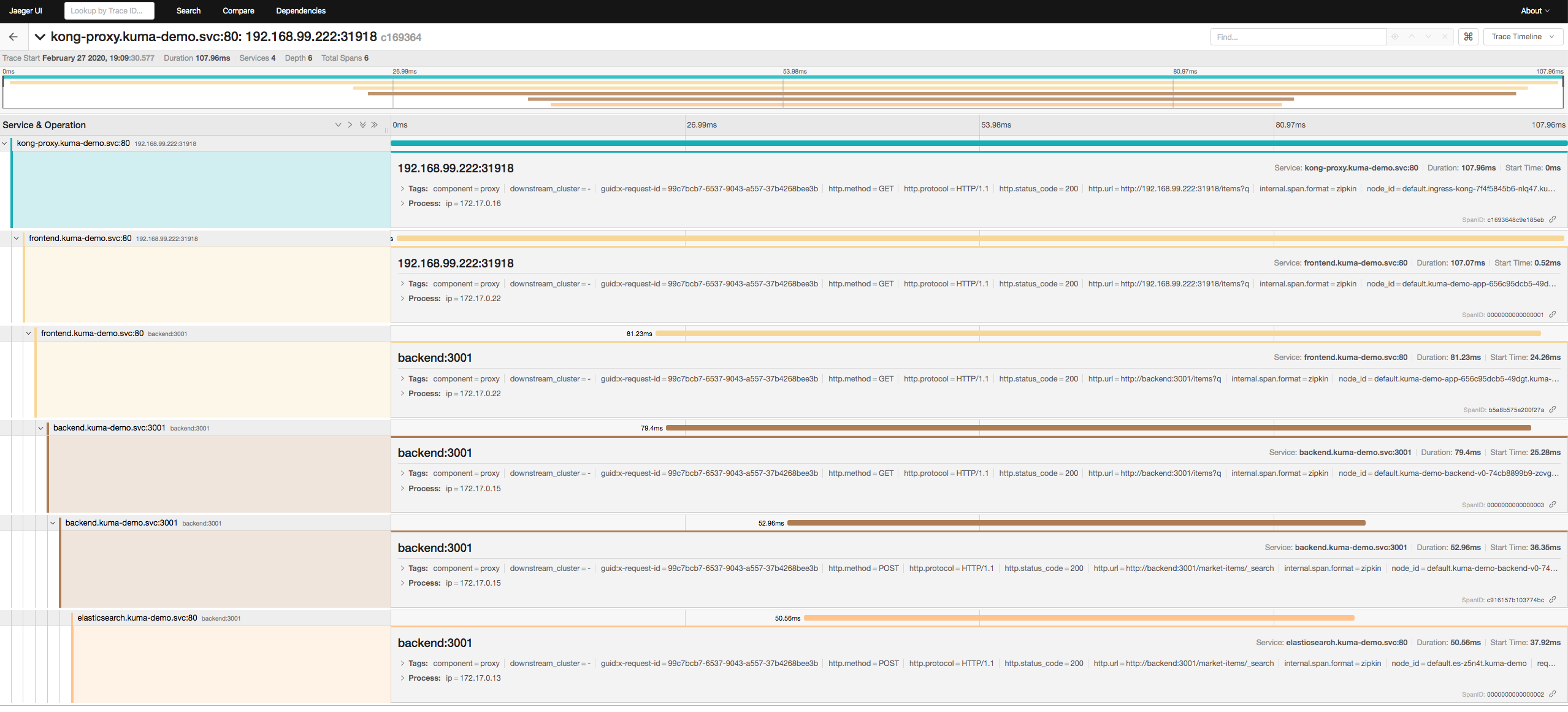The height and width of the screenshot is (712, 1568).
Task: Click the Search navigation link
Action: coord(188,11)
